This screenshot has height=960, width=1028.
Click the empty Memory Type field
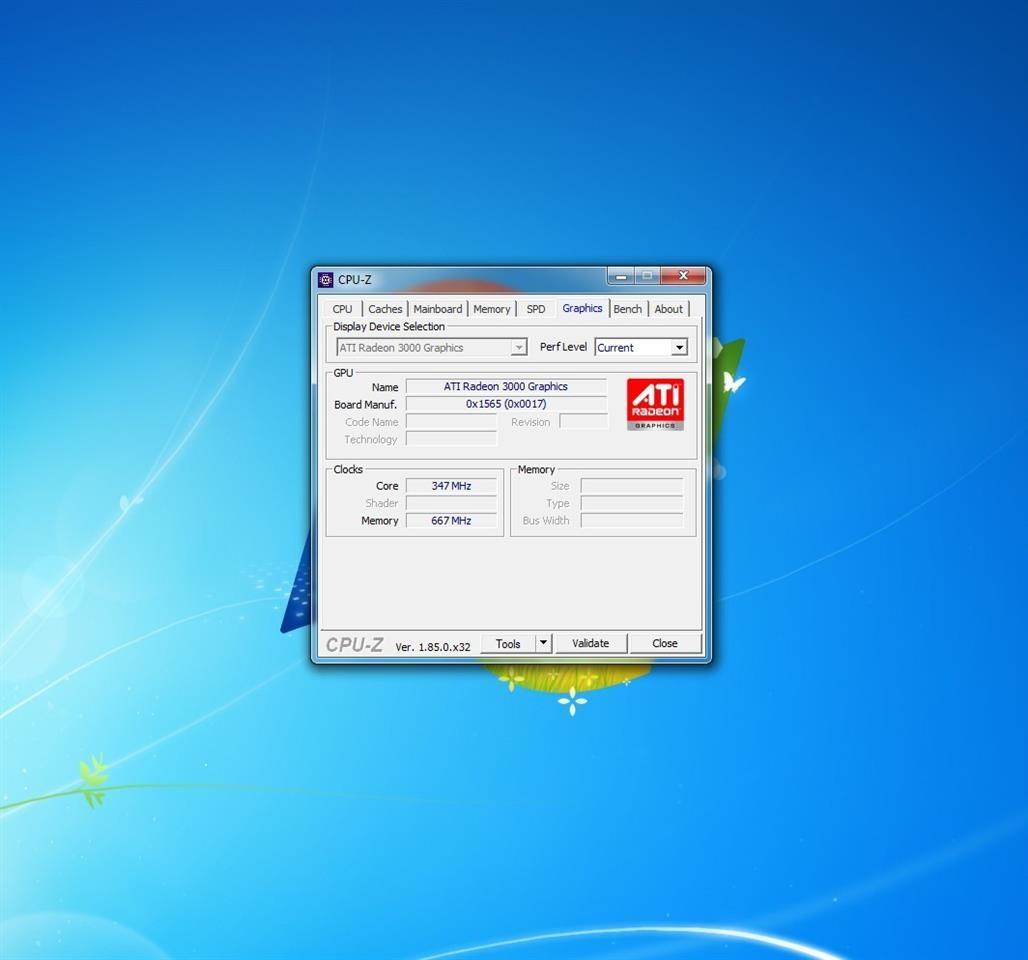[x=632, y=503]
